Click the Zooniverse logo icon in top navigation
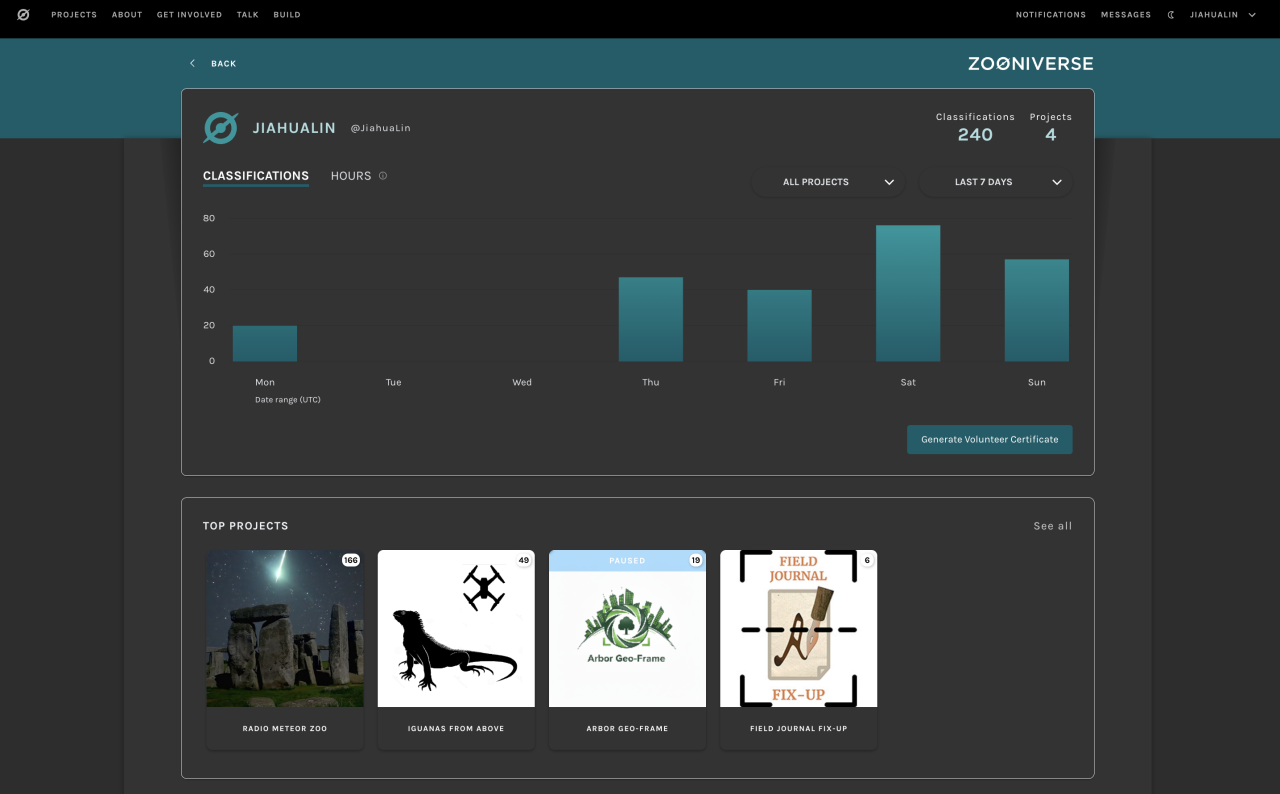1280x794 pixels. (24, 15)
